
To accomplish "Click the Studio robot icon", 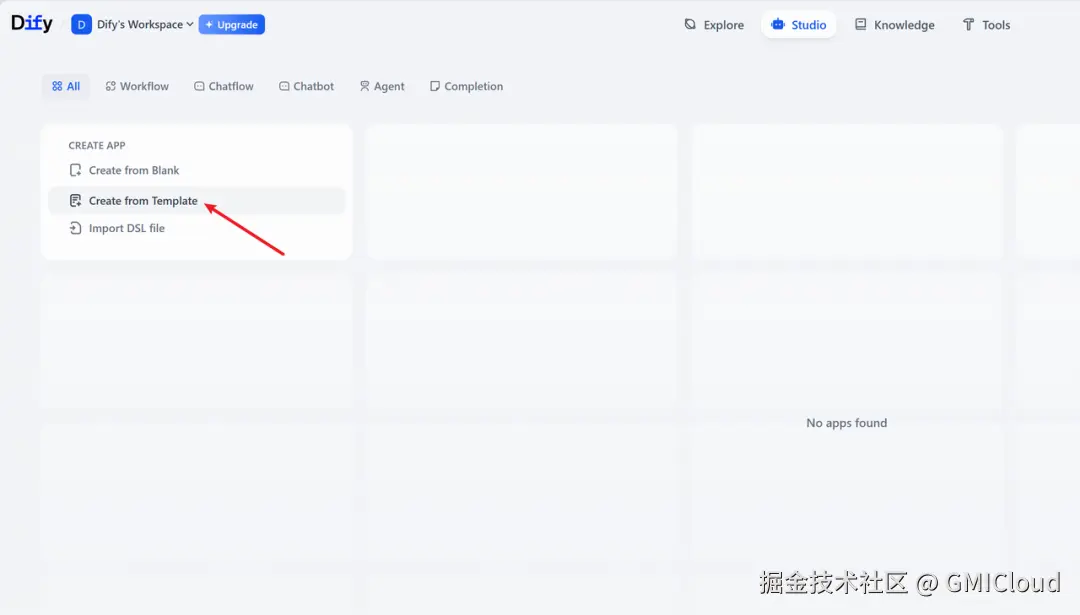I will tap(779, 24).
